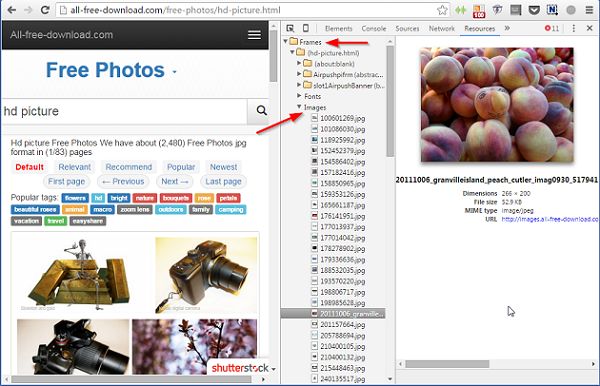
Task: Click the browser forward arrow
Action: 28,10
